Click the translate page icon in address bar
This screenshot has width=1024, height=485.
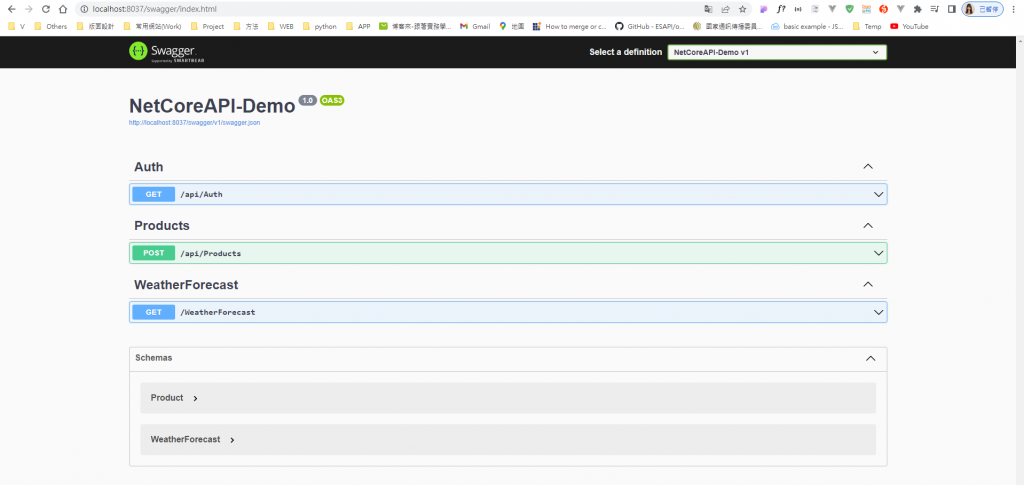709,9
